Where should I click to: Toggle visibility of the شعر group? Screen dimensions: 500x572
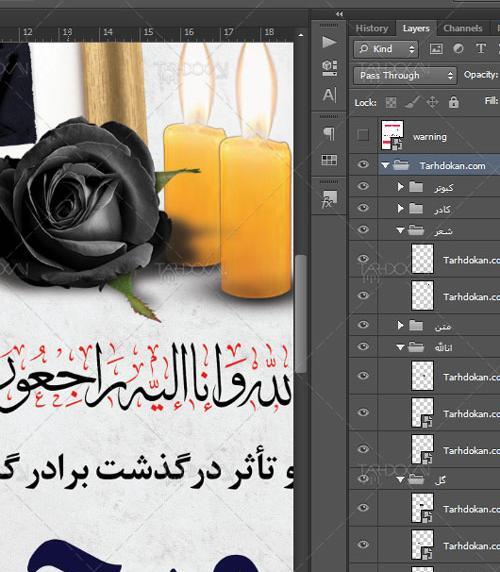363,229
